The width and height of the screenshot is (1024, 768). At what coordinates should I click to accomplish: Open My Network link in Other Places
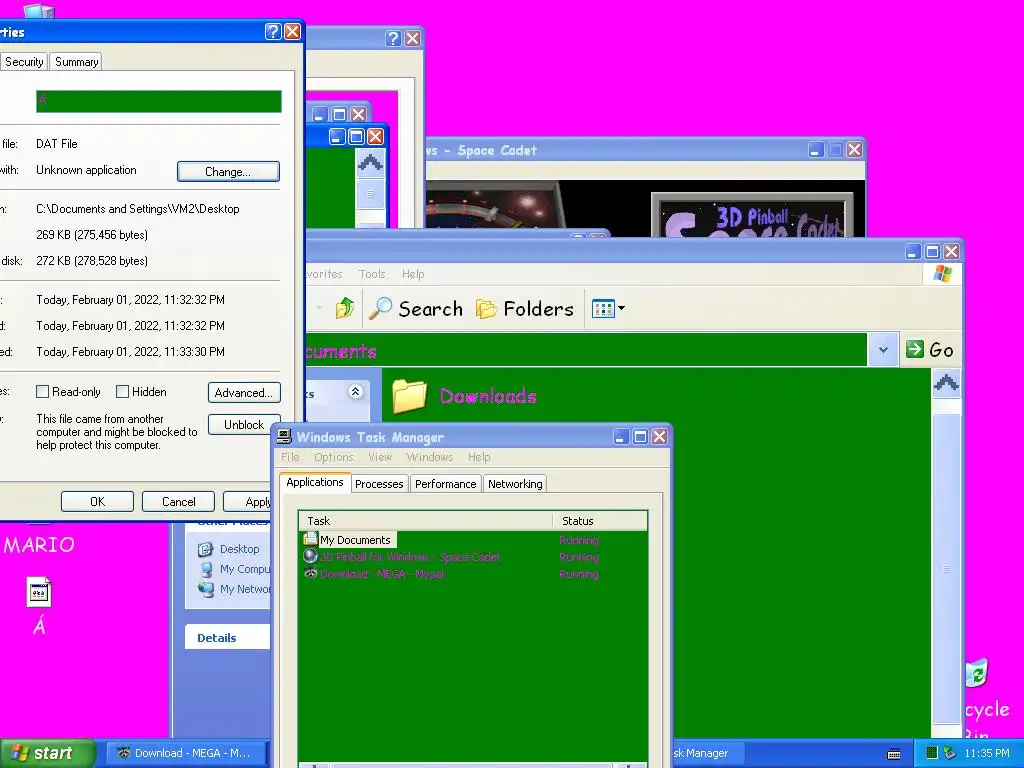click(234, 589)
